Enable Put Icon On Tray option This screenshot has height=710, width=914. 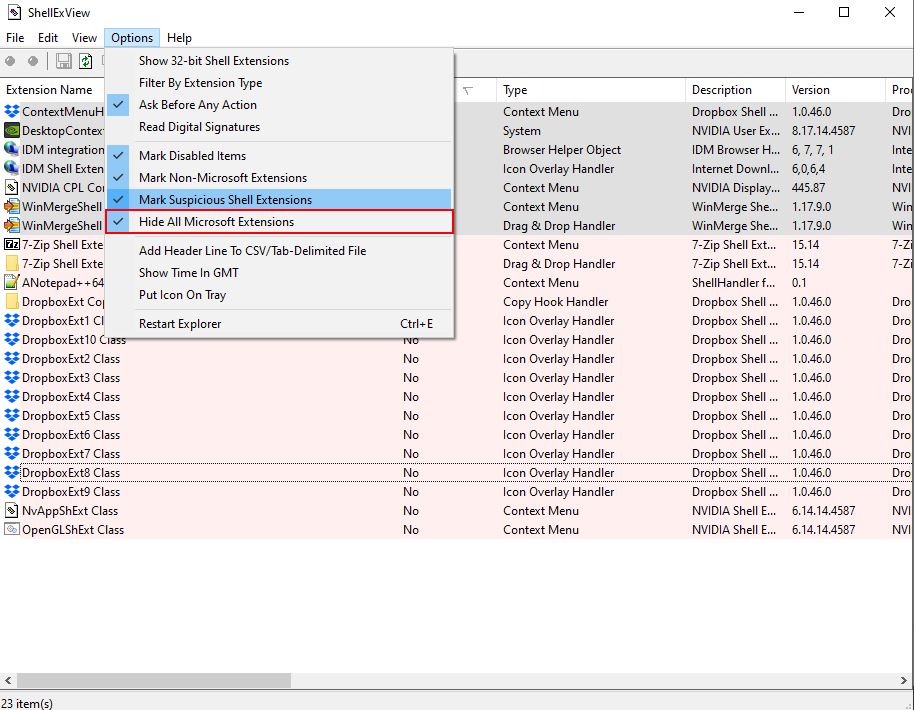tap(279, 295)
